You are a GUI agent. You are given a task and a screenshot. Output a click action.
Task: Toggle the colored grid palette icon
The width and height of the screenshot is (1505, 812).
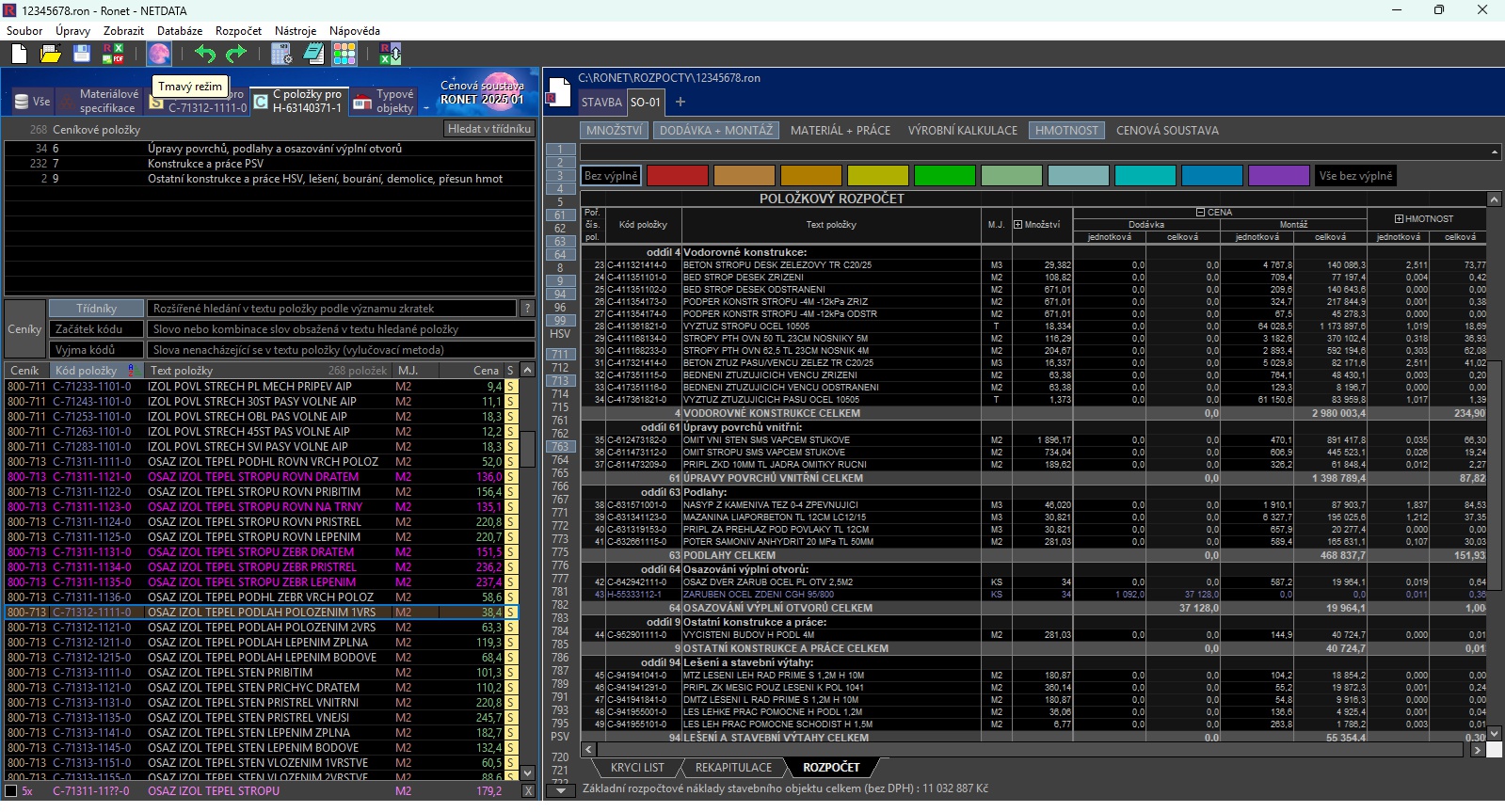click(344, 54)
